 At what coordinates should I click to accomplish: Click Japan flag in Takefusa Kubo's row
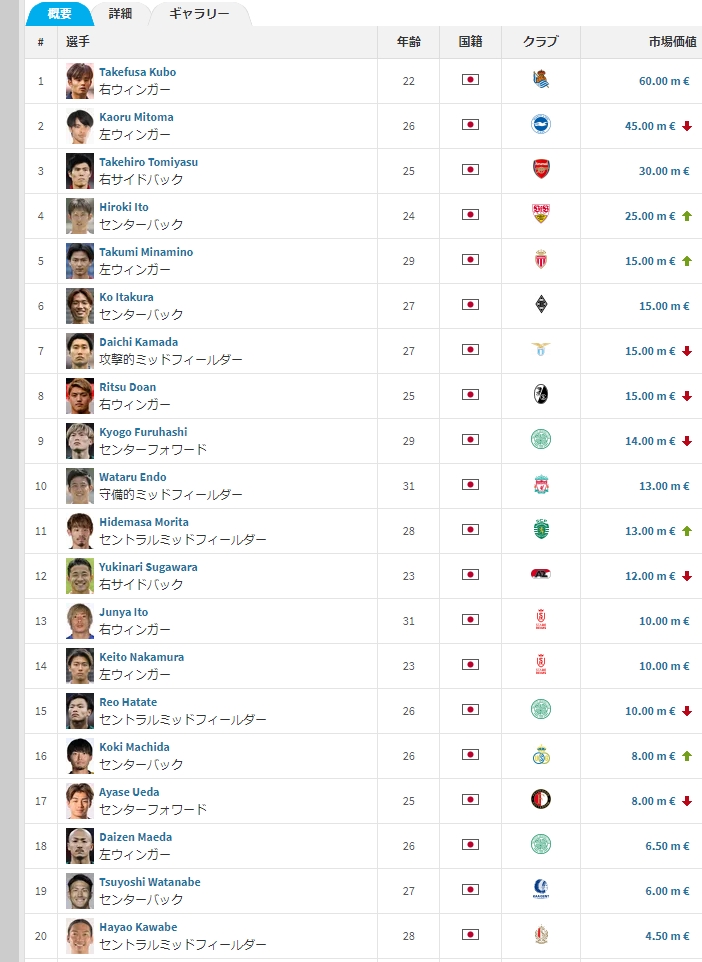(470, 80)
